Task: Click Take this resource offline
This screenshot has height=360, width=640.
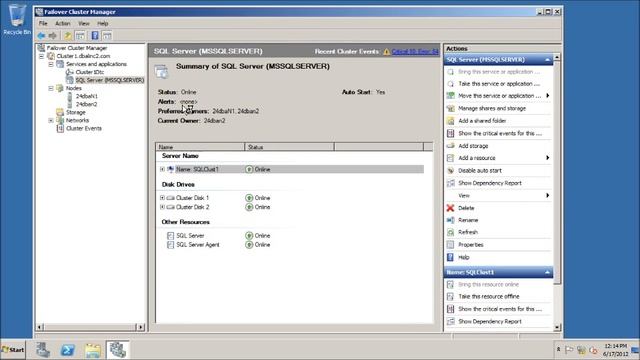Action: [489, 297]
